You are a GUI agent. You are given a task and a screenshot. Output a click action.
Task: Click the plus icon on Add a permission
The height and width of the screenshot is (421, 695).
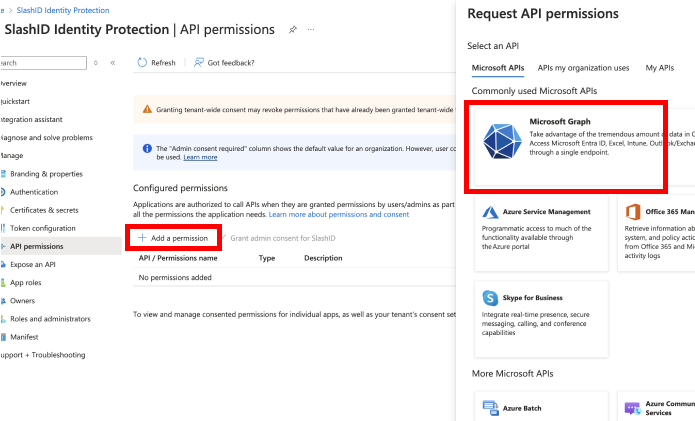142,238
